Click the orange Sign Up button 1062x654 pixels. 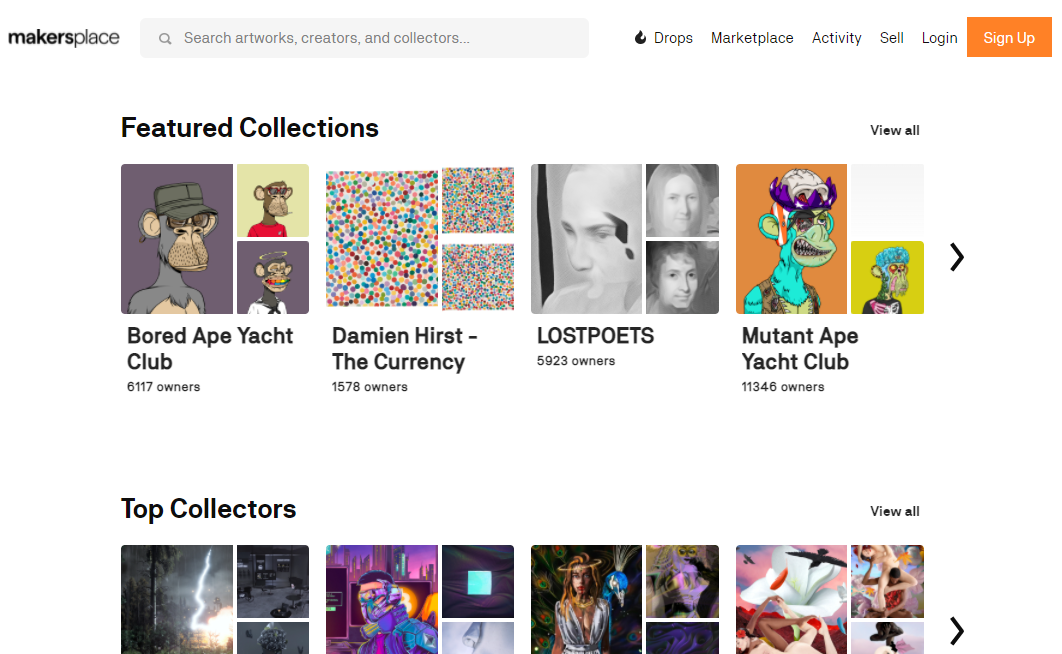click(x=1008, y=37)
